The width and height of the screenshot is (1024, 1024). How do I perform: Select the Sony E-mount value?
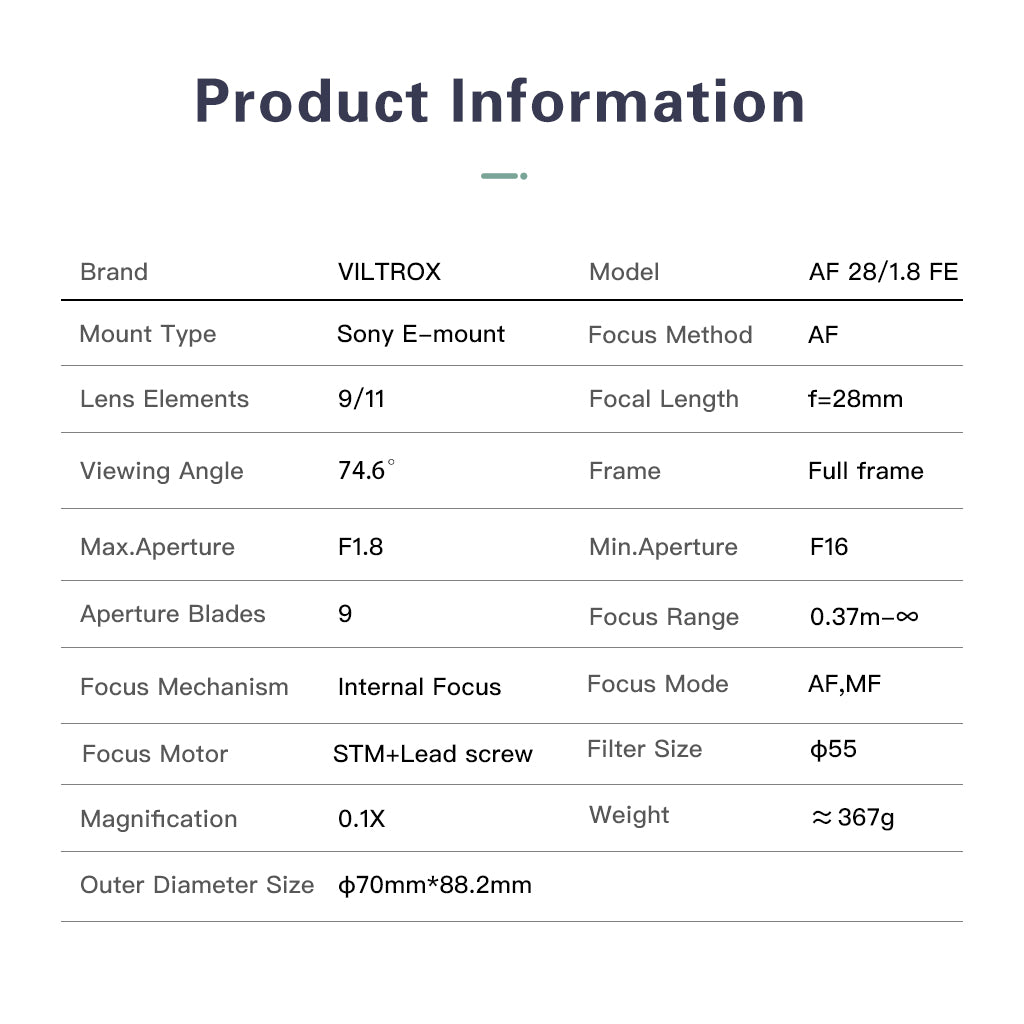[x=421, y=334]
